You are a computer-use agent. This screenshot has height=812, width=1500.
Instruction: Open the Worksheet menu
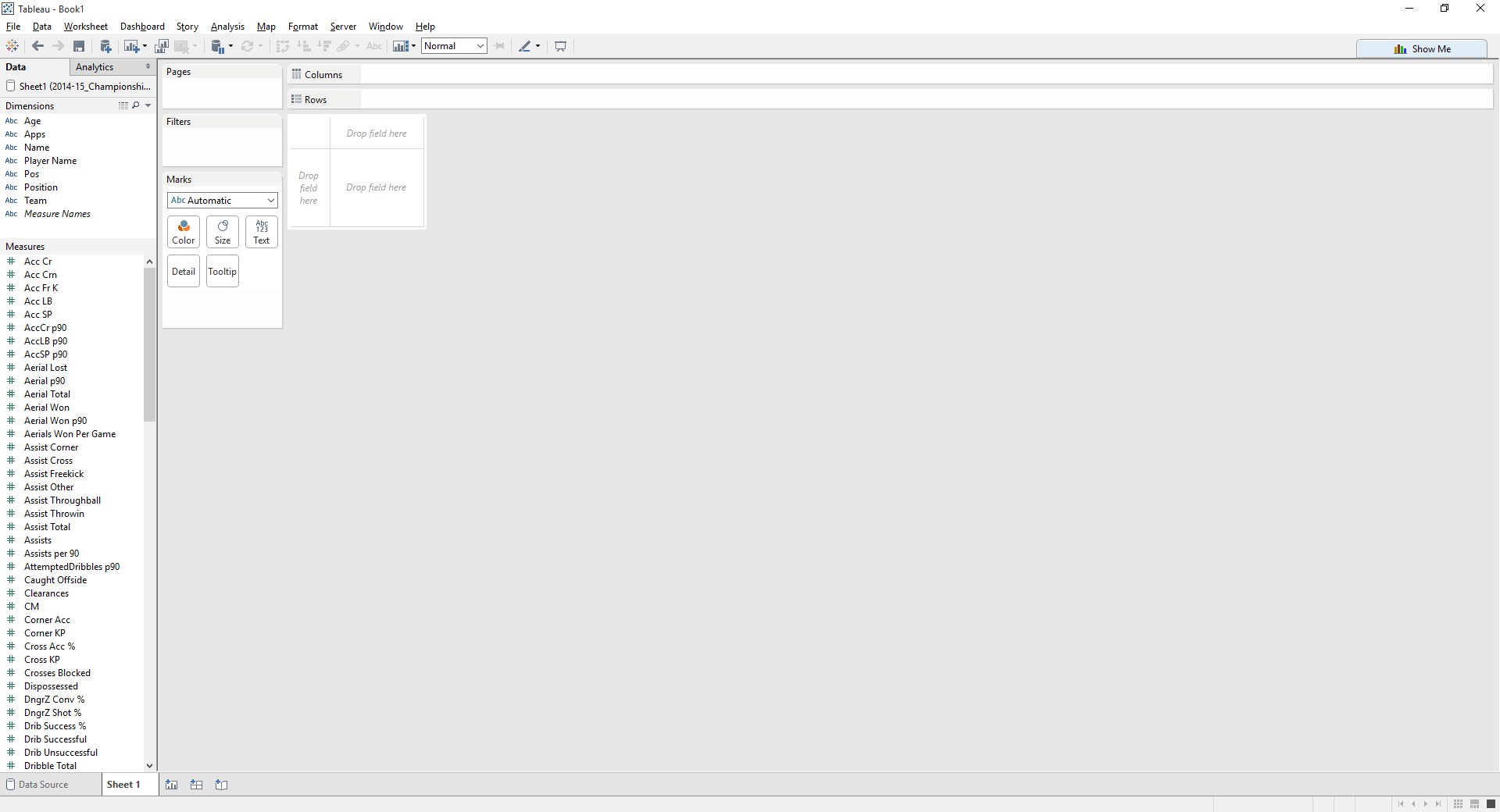[x=86, y=27]
